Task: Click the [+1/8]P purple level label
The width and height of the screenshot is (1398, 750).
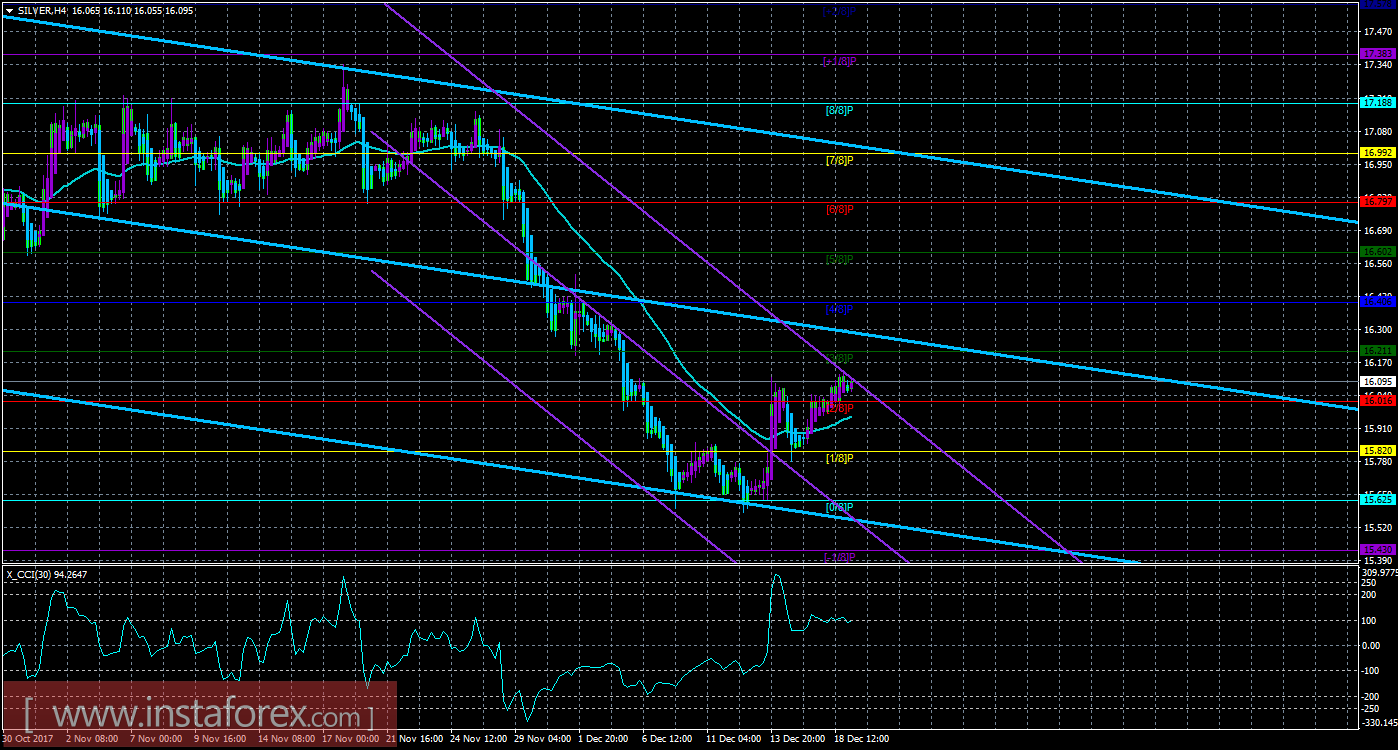Action: tap(839, 61)
